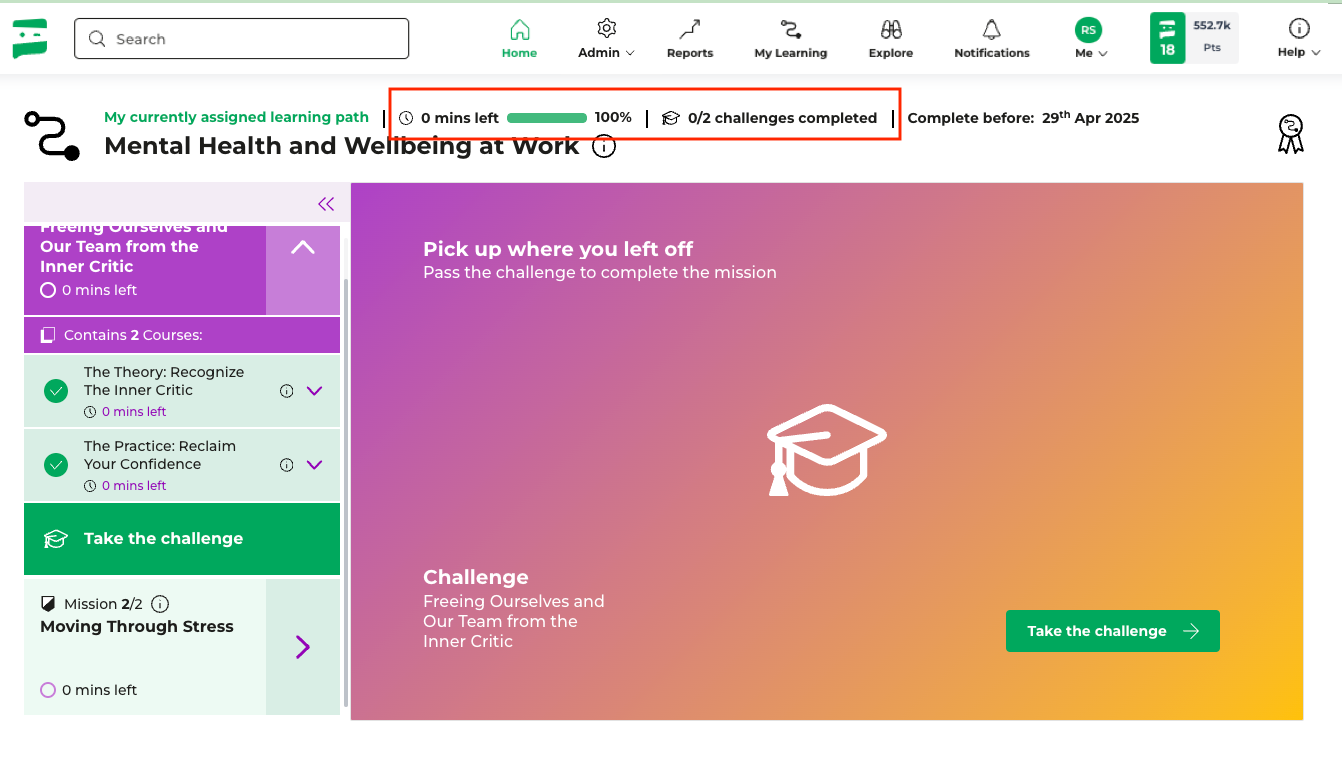Click into the Search field
1342x760 pixels.
pos(242,39)
